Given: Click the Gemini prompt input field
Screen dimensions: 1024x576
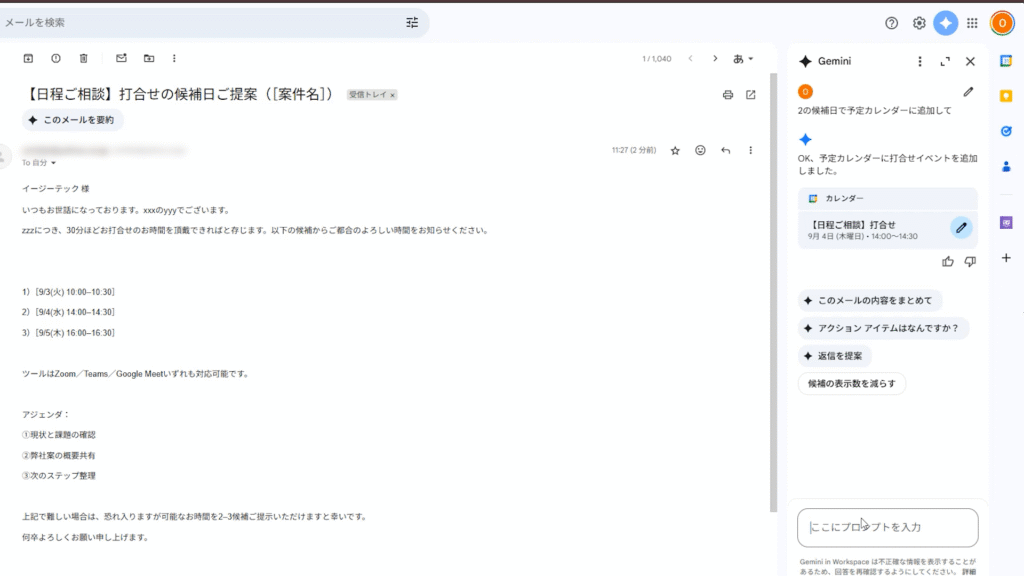Looking at the screenshot, I should point(887,527).
